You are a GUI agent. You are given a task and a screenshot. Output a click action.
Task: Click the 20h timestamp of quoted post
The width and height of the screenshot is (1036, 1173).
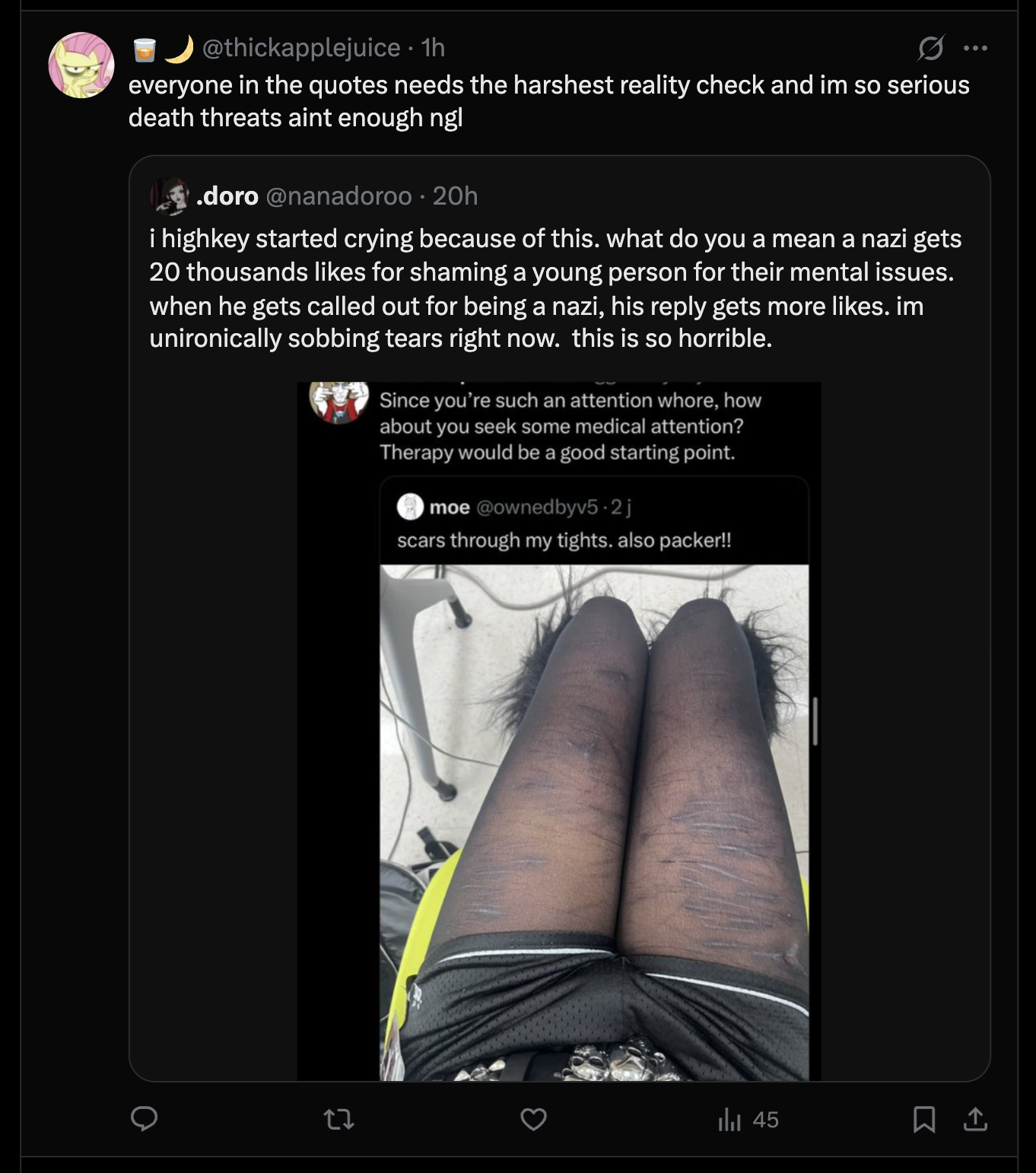[x=455, y=196]
